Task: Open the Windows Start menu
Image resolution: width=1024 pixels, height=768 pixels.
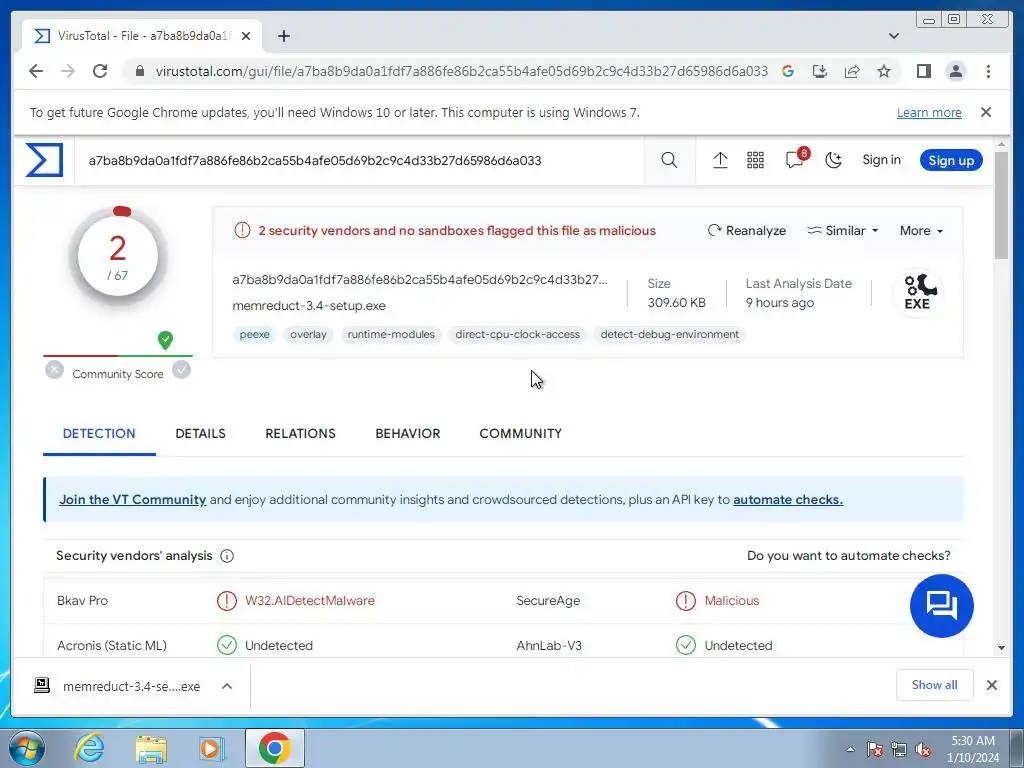Action: click(x=27, y=748)
